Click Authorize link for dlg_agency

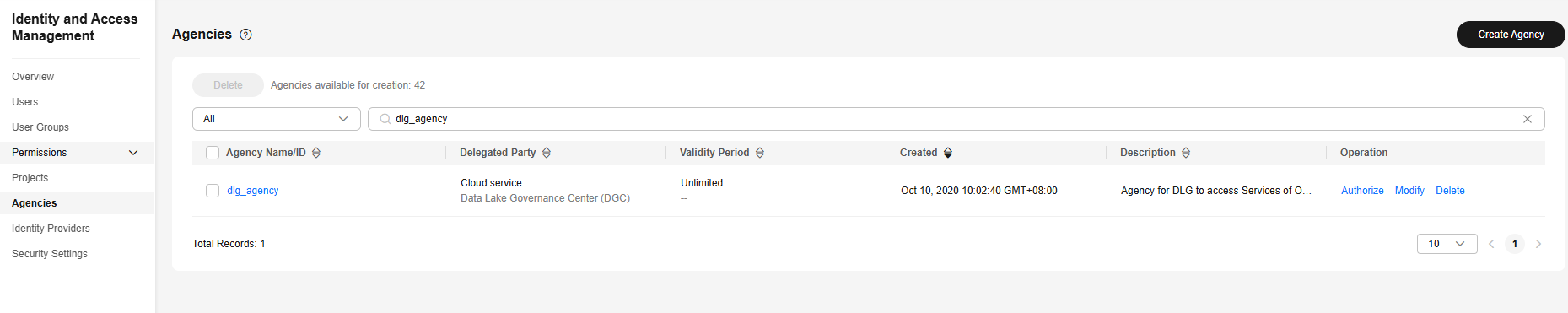1362,191
